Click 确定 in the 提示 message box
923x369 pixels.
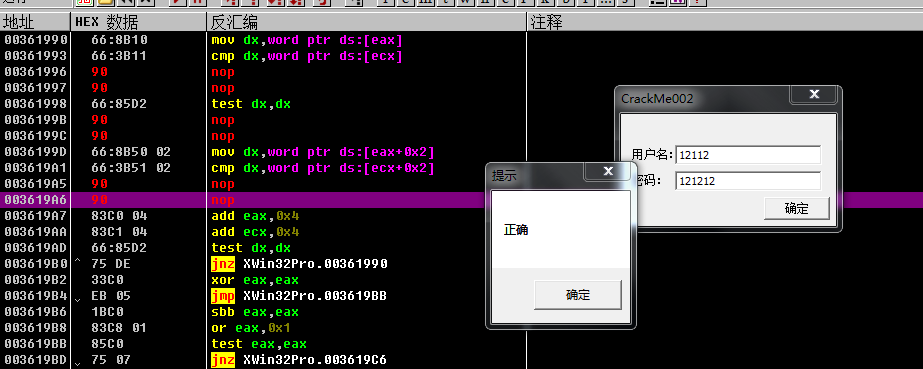[577, 295]
